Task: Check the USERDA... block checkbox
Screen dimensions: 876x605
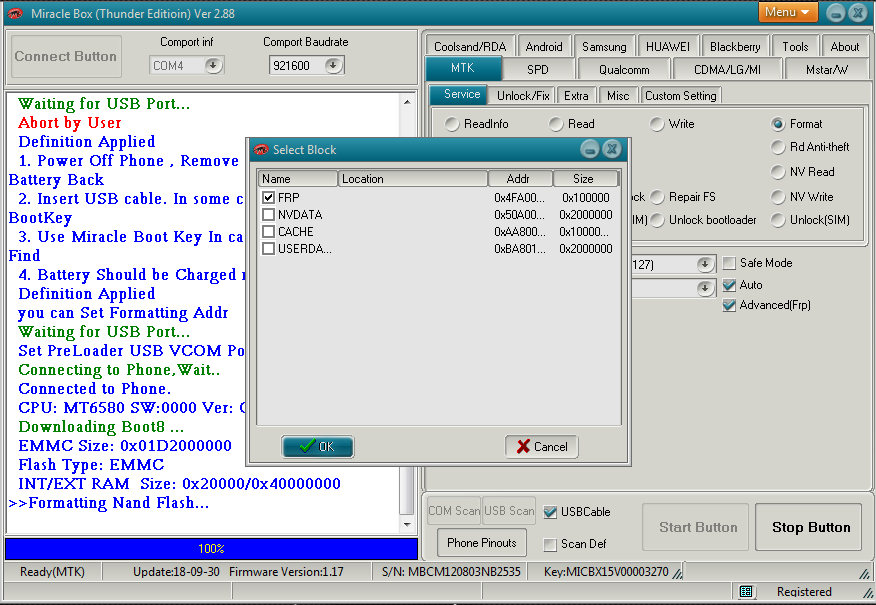Action: [x=268, y=249]
